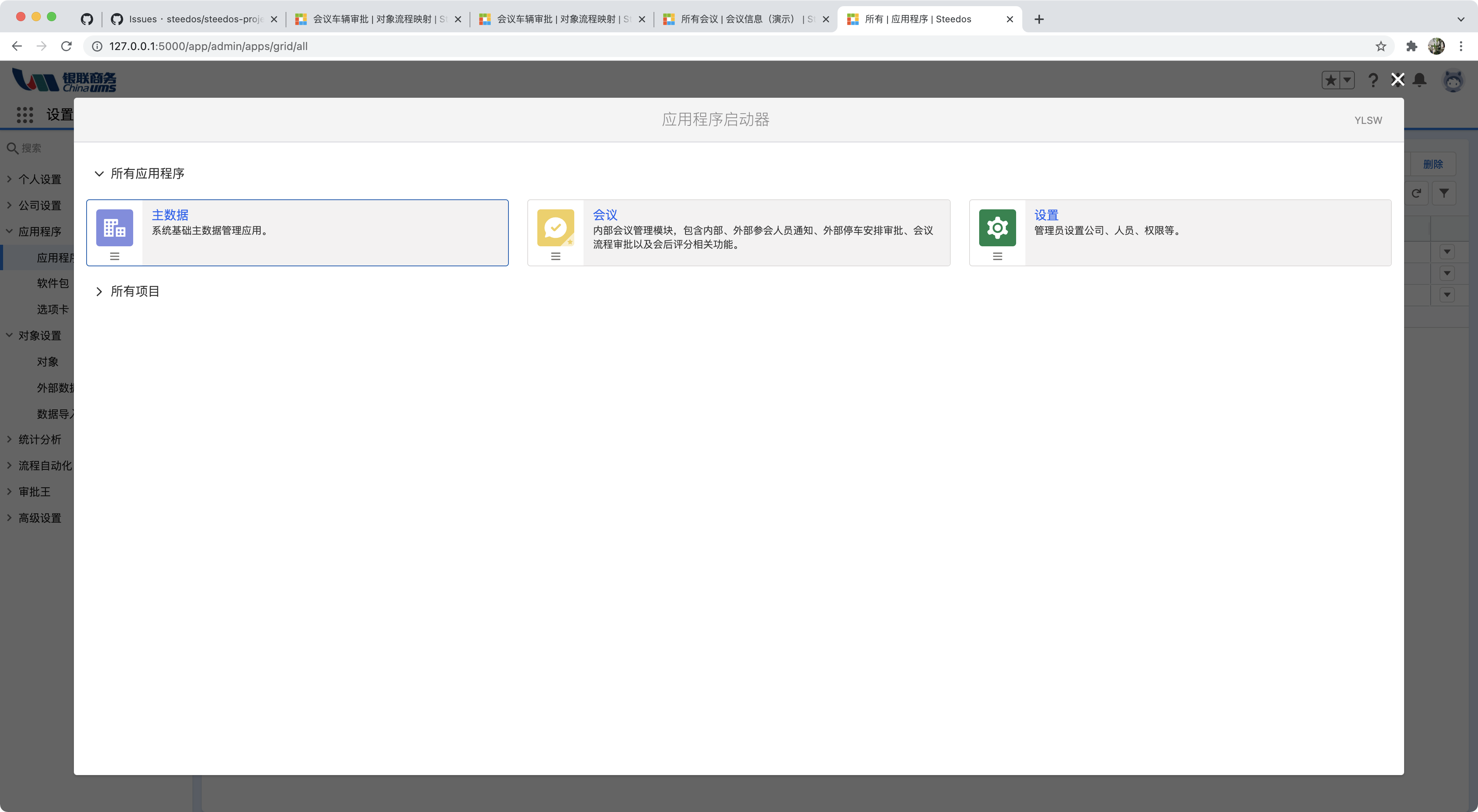Open notifications bell icon
Viewport: 1478px width, 812px height.
click(x=1419, y=80)
